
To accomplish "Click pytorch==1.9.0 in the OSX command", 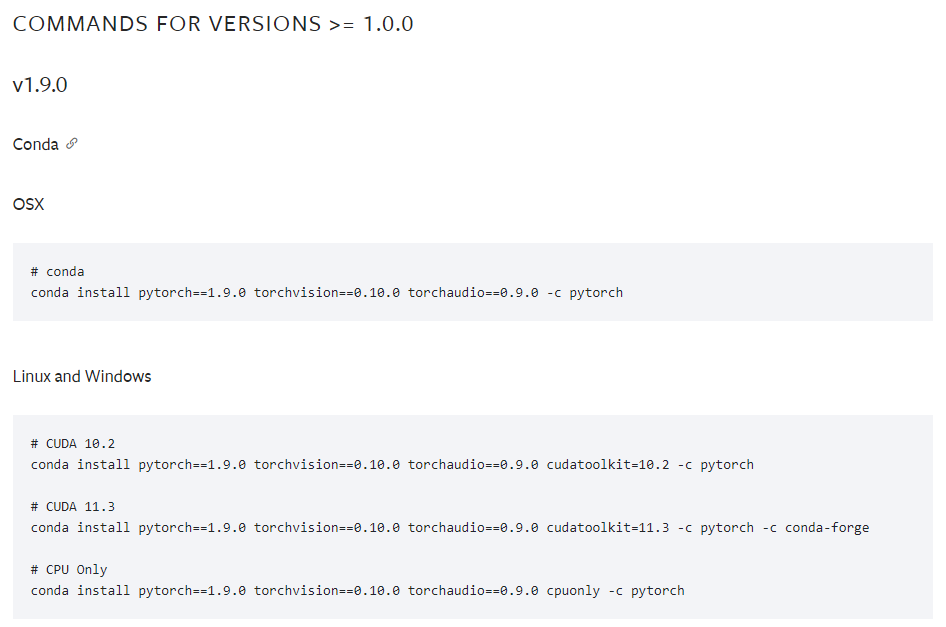I will coord(192,292).
